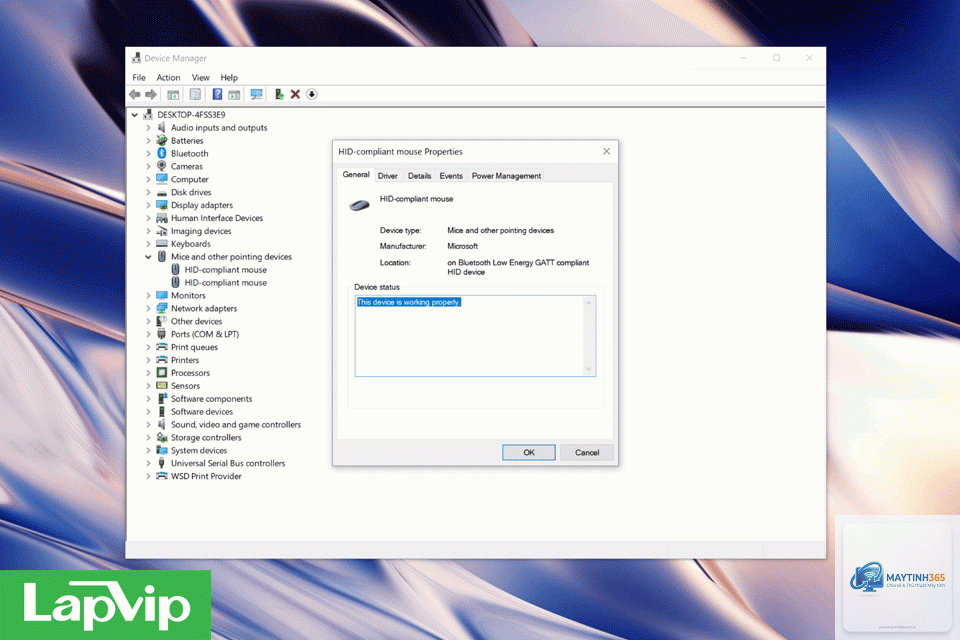
Task: Collapse the DESKTOP-4FSS3E9 root node
Action: point(135,115)
